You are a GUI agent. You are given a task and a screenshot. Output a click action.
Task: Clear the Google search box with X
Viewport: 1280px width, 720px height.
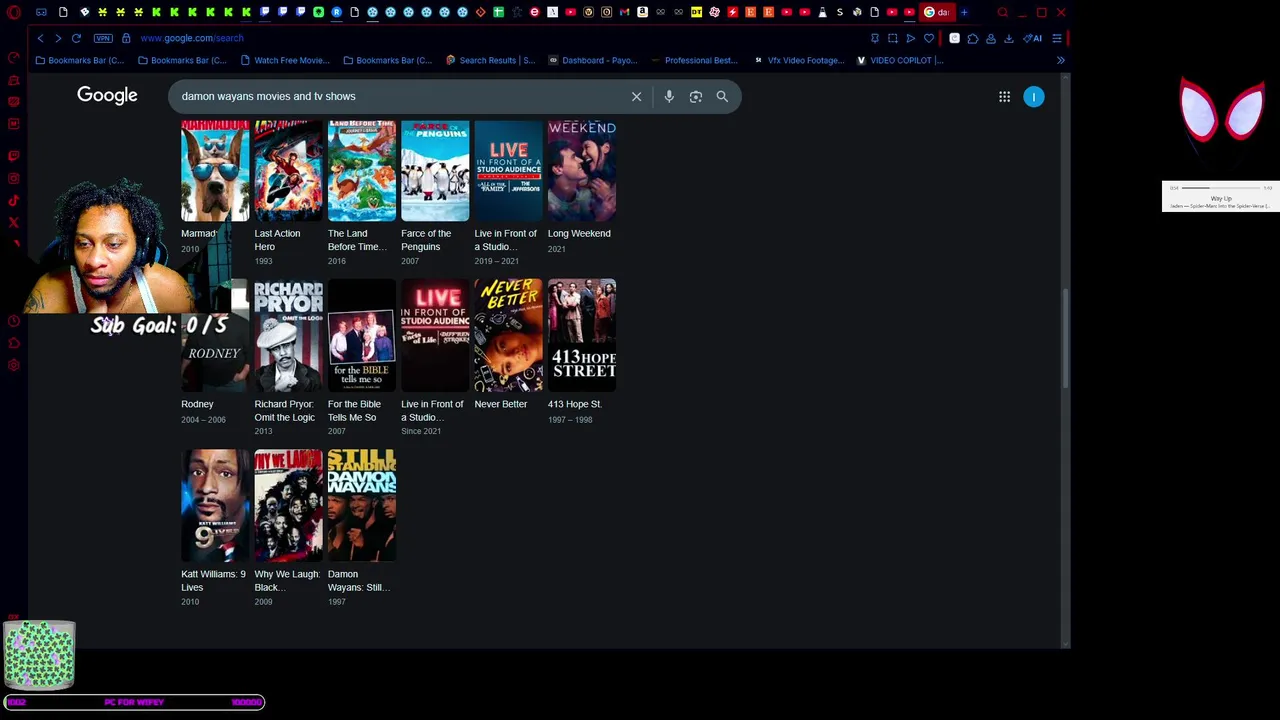(x=636, y=96)
